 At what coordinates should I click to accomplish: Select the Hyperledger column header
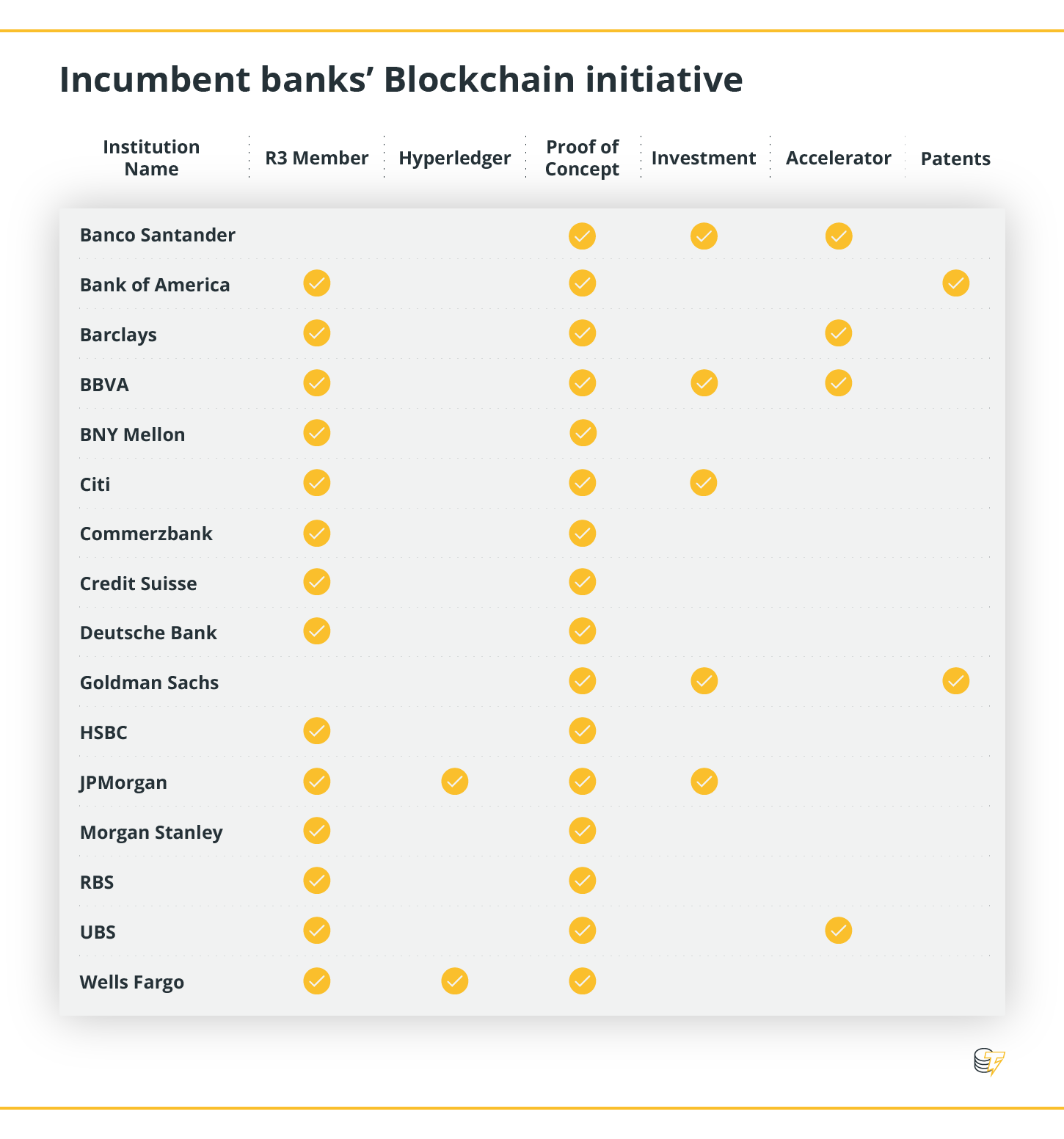455,158
